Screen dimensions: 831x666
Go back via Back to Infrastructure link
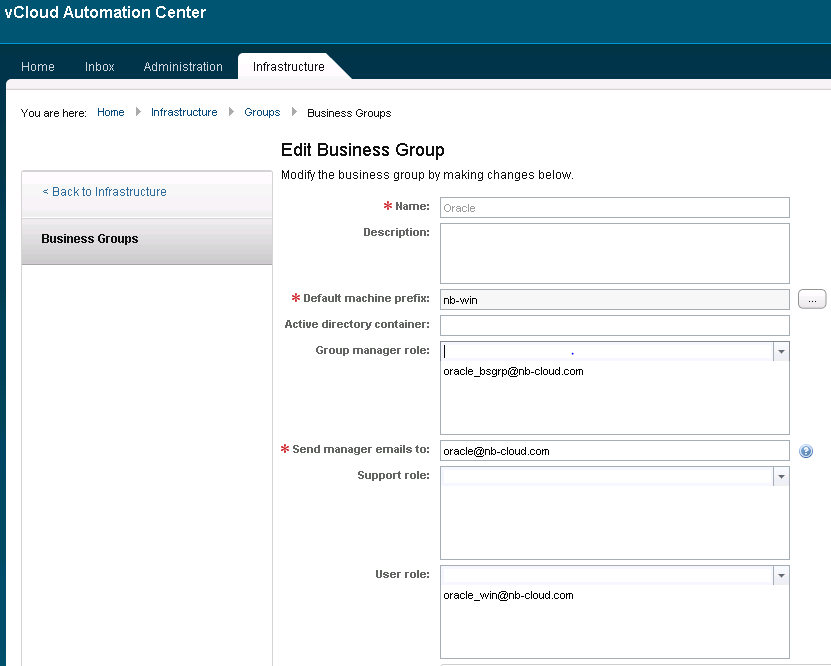(104, 192)
